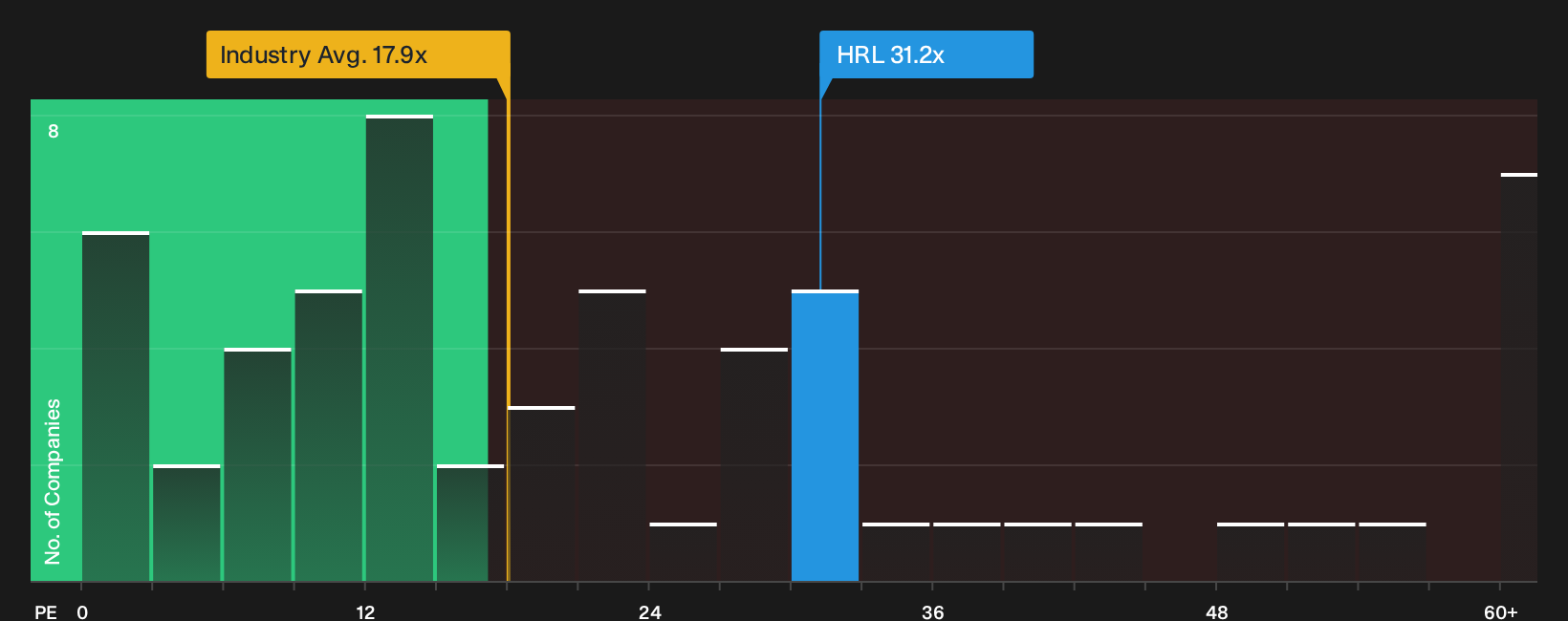Click the '24' PE axis label
The height and width of the screenshot is (621, 1568).
[650, 611]
